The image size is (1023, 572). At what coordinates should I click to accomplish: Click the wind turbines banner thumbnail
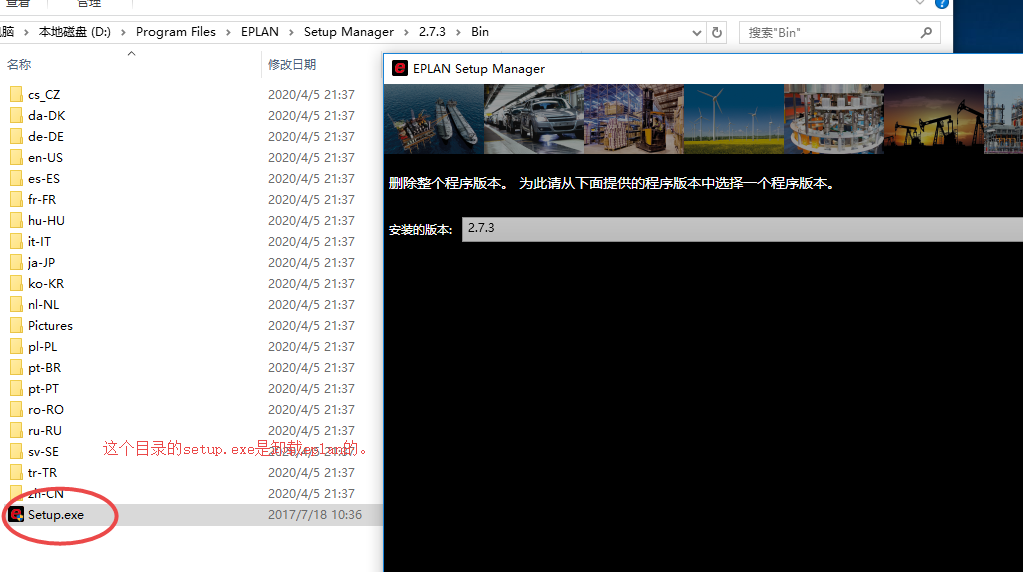pyautogui.click(x=734, y=119)
